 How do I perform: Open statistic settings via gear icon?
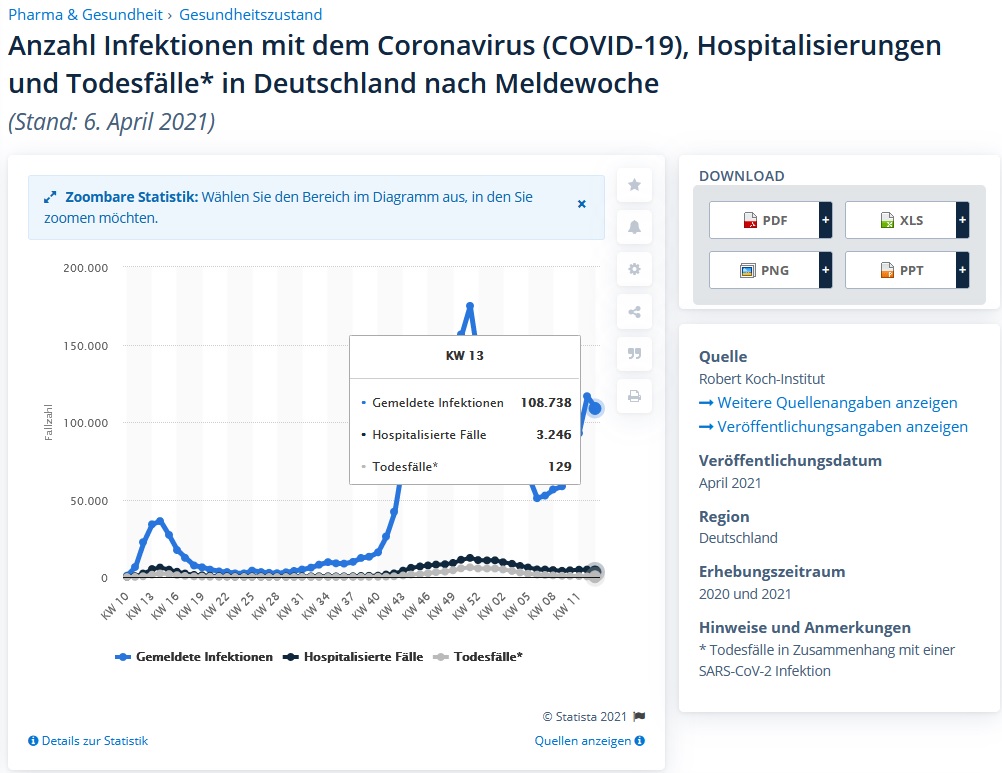634,269
